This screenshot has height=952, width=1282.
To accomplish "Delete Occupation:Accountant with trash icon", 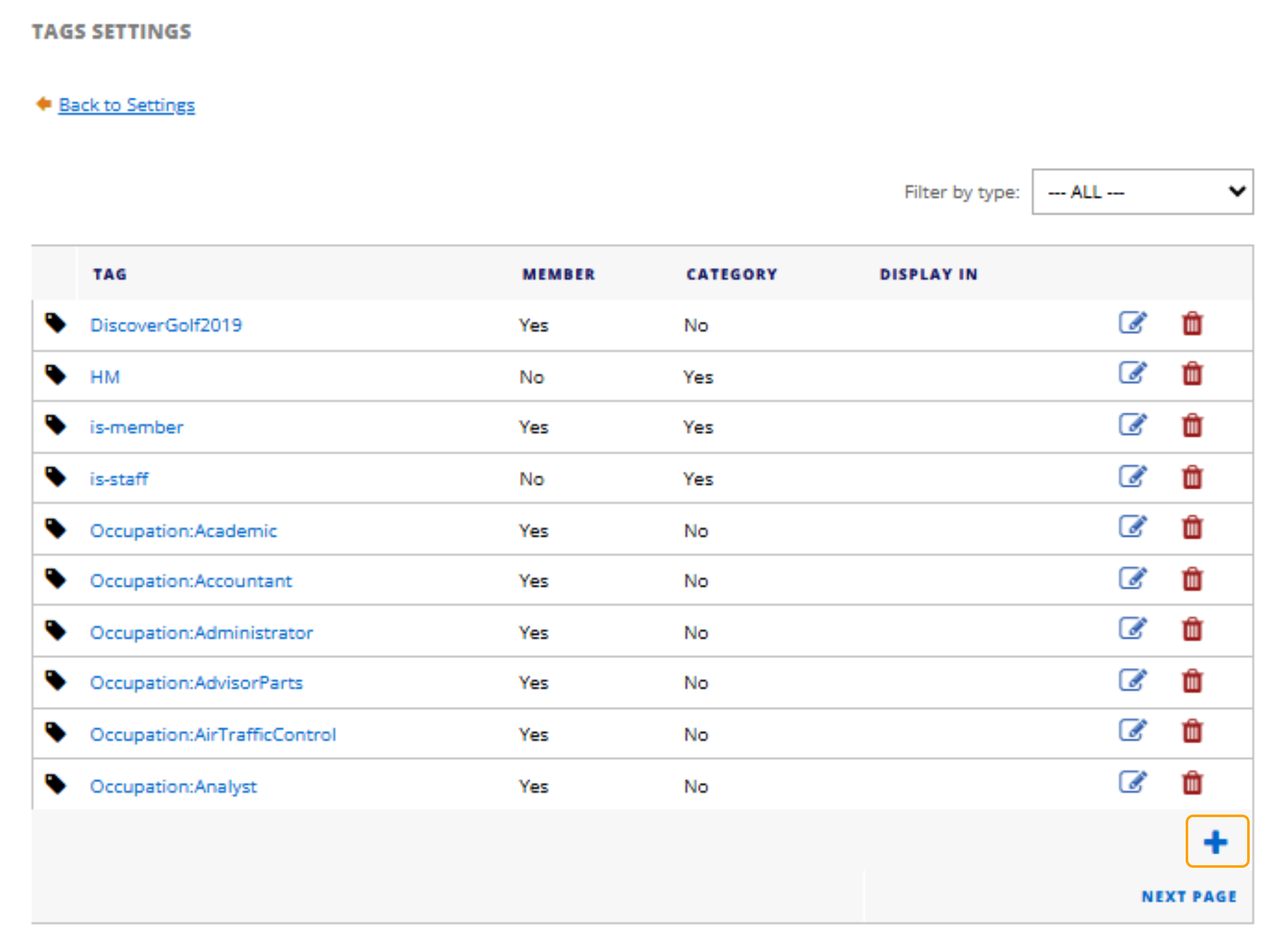I will (x=1191, y=580).
